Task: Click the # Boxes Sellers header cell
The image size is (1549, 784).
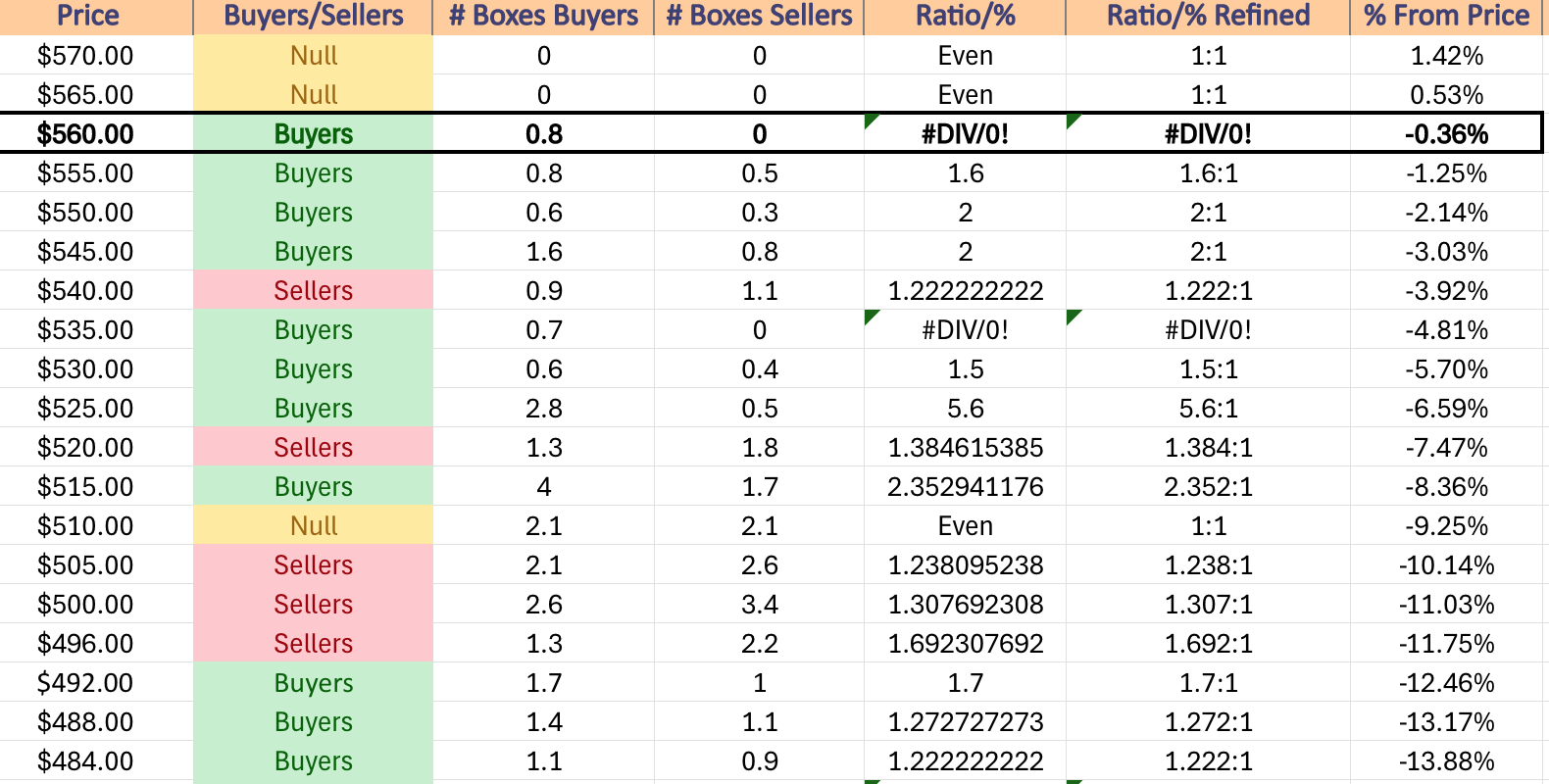Action: [759, 17]
